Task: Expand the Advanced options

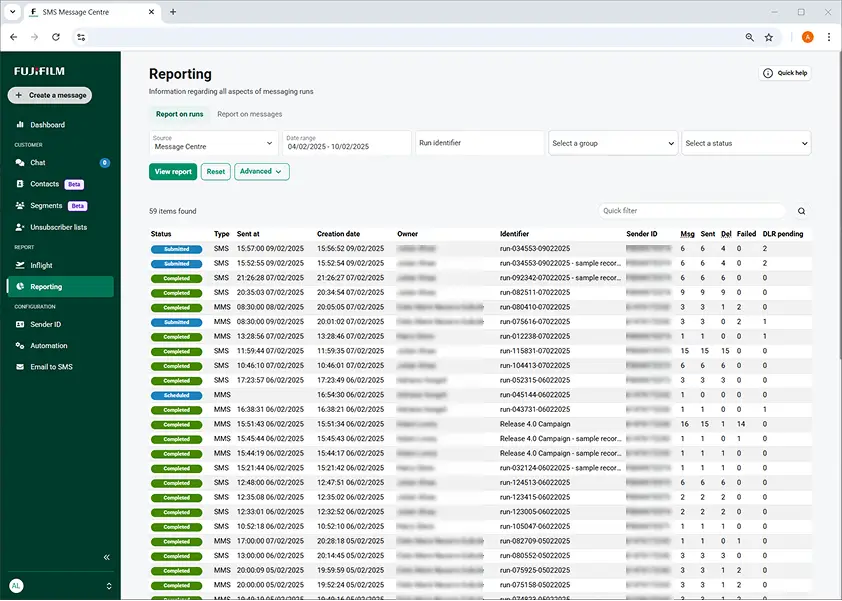Action: pyautogui.click(x=261, y=172)
